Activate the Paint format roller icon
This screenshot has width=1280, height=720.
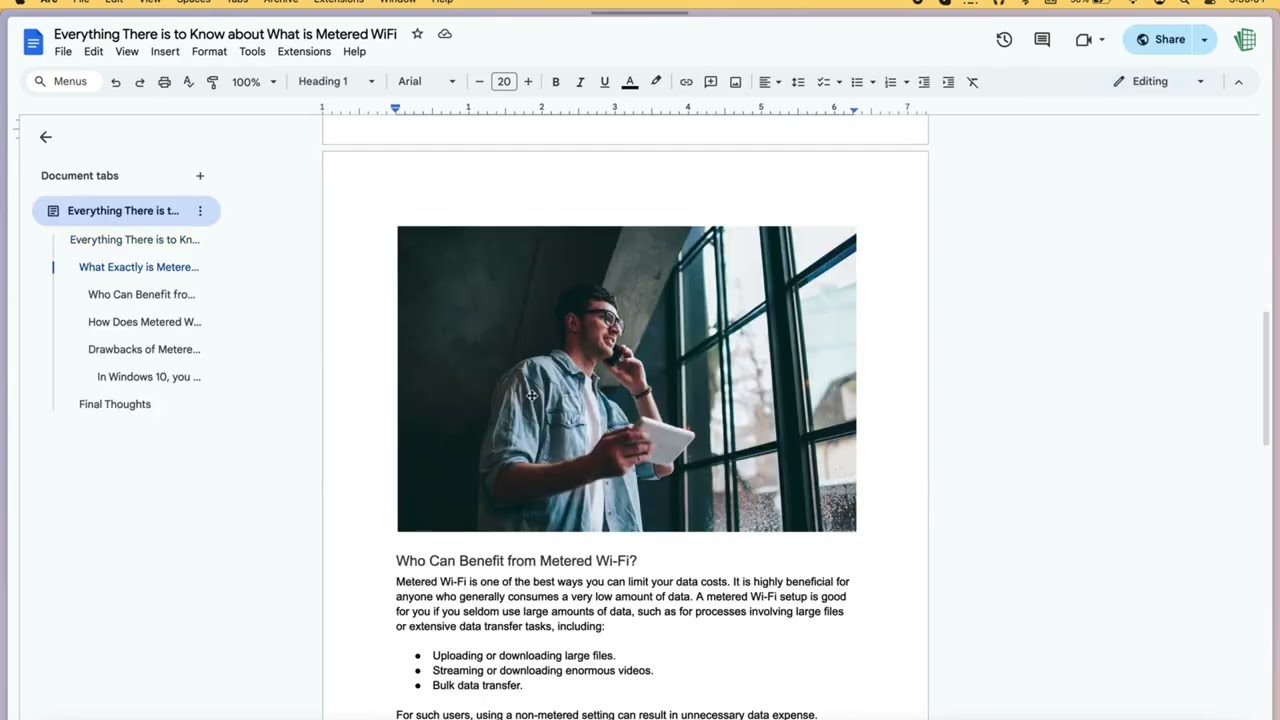212,82
